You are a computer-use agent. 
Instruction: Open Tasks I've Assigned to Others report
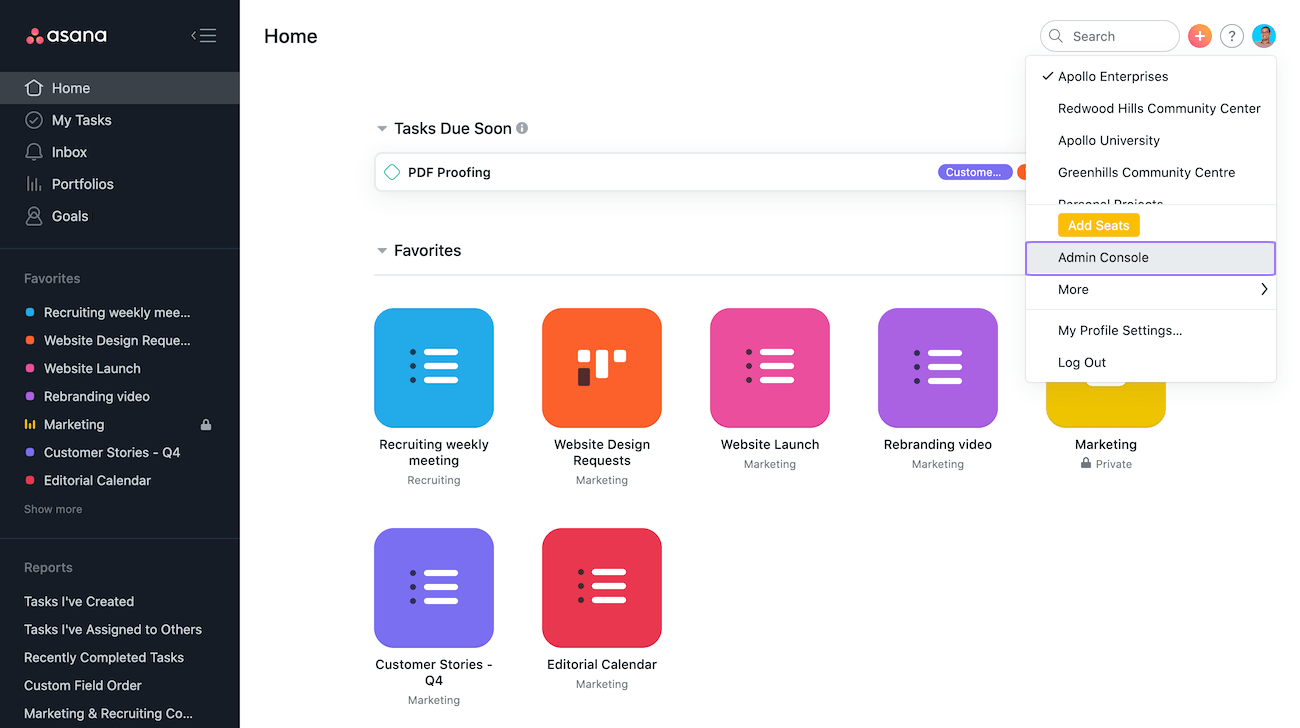[113, 629]
